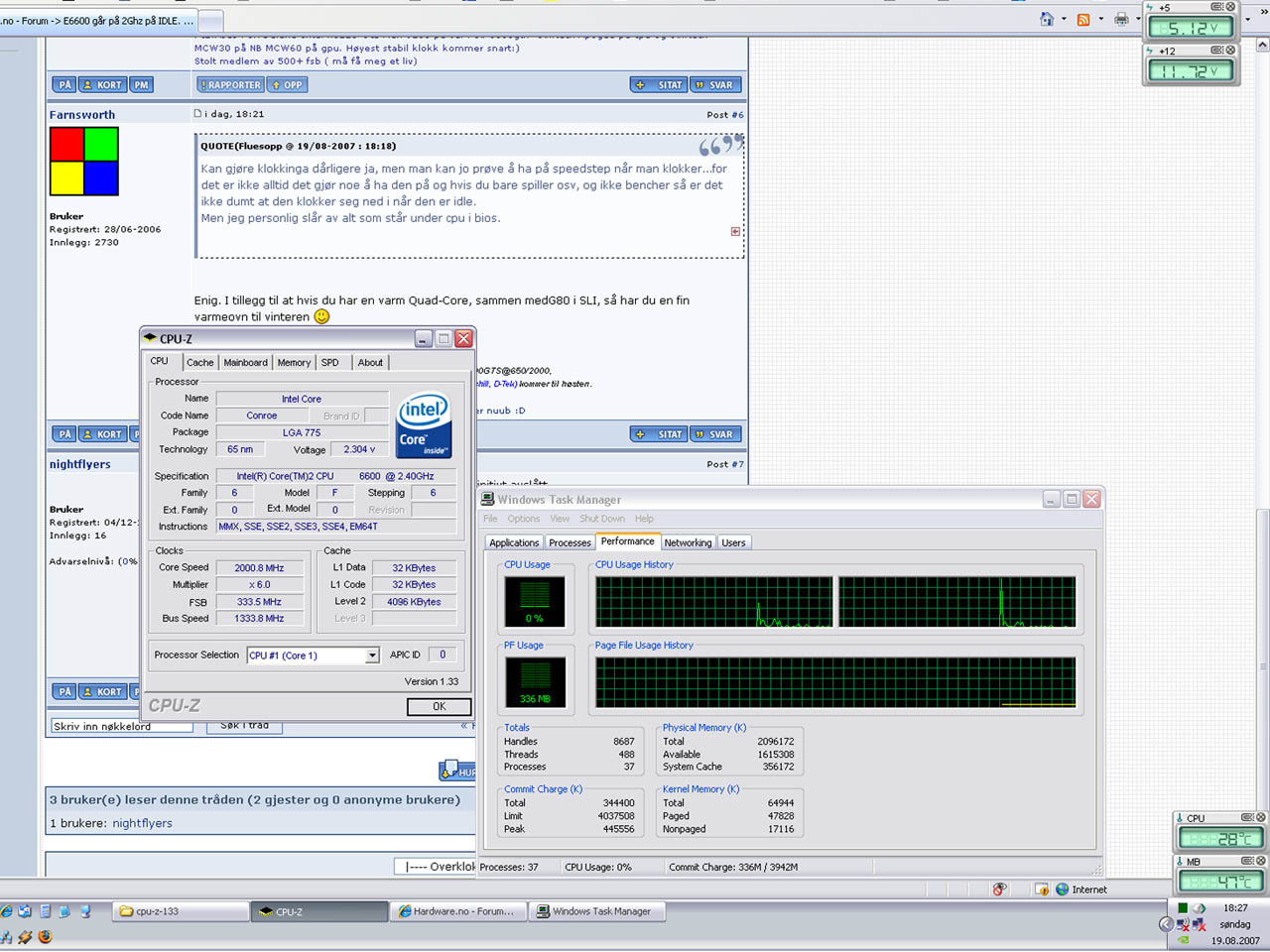Switch to Hardware.no Forum taskbar button

point(459,911)
